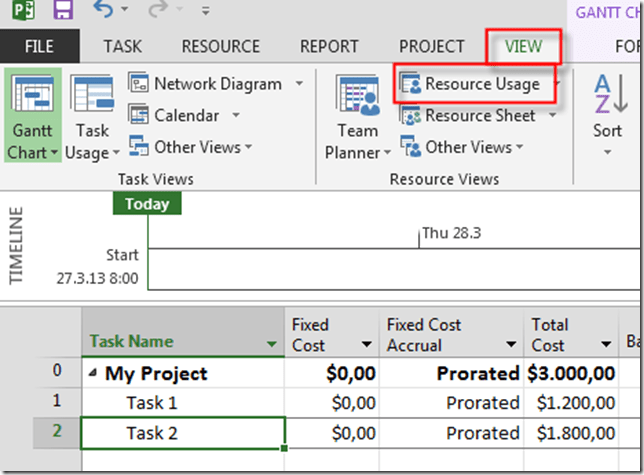Select the Task 1 name cell
Viewport: 644px width, 475px height.
183,403
